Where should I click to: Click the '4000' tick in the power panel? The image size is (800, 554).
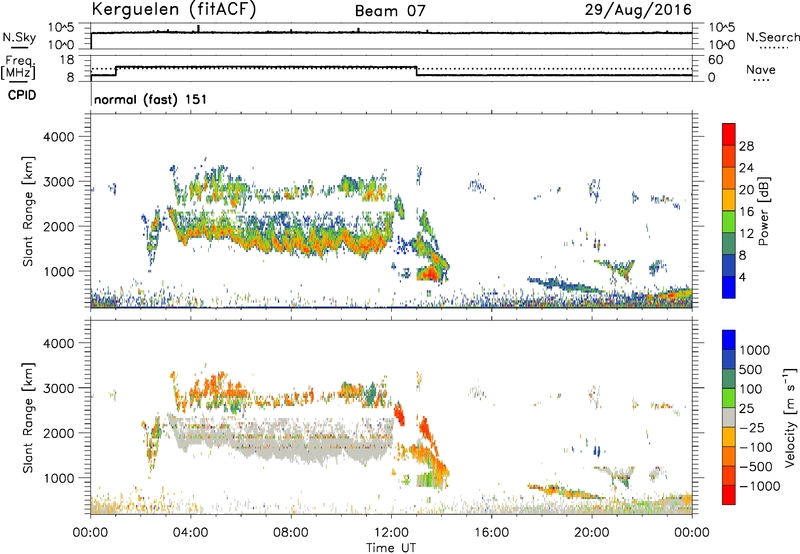pyautogui.click(x=59, y=137)
